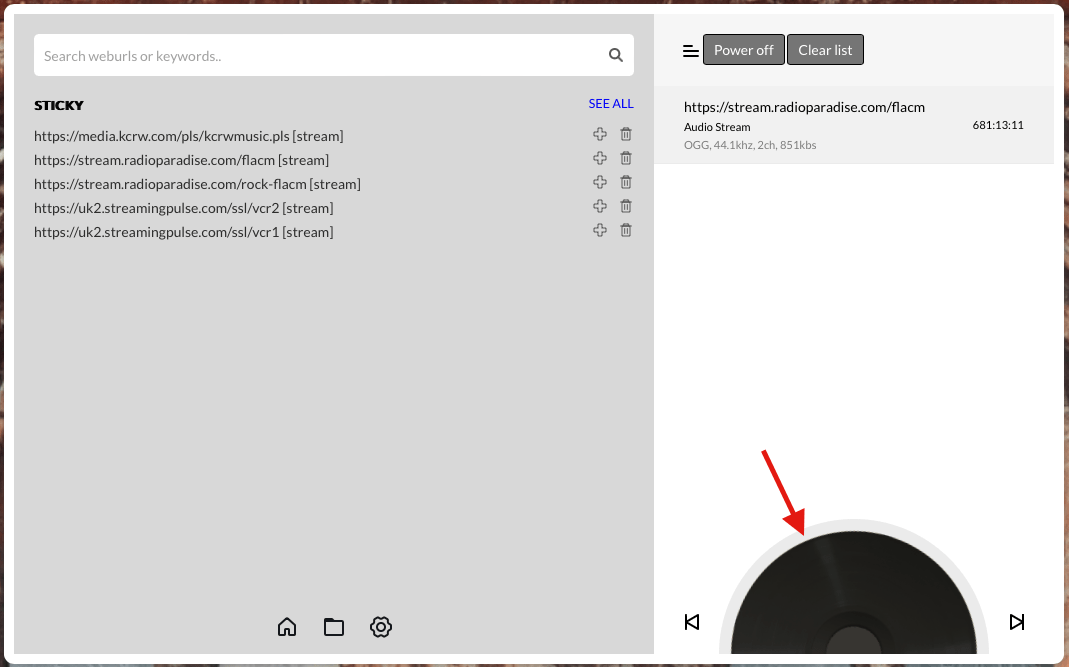Add radioparadise flacm stream via plus icon
Viewport: 1069px width, 667px height.
[x=600, y=158]
